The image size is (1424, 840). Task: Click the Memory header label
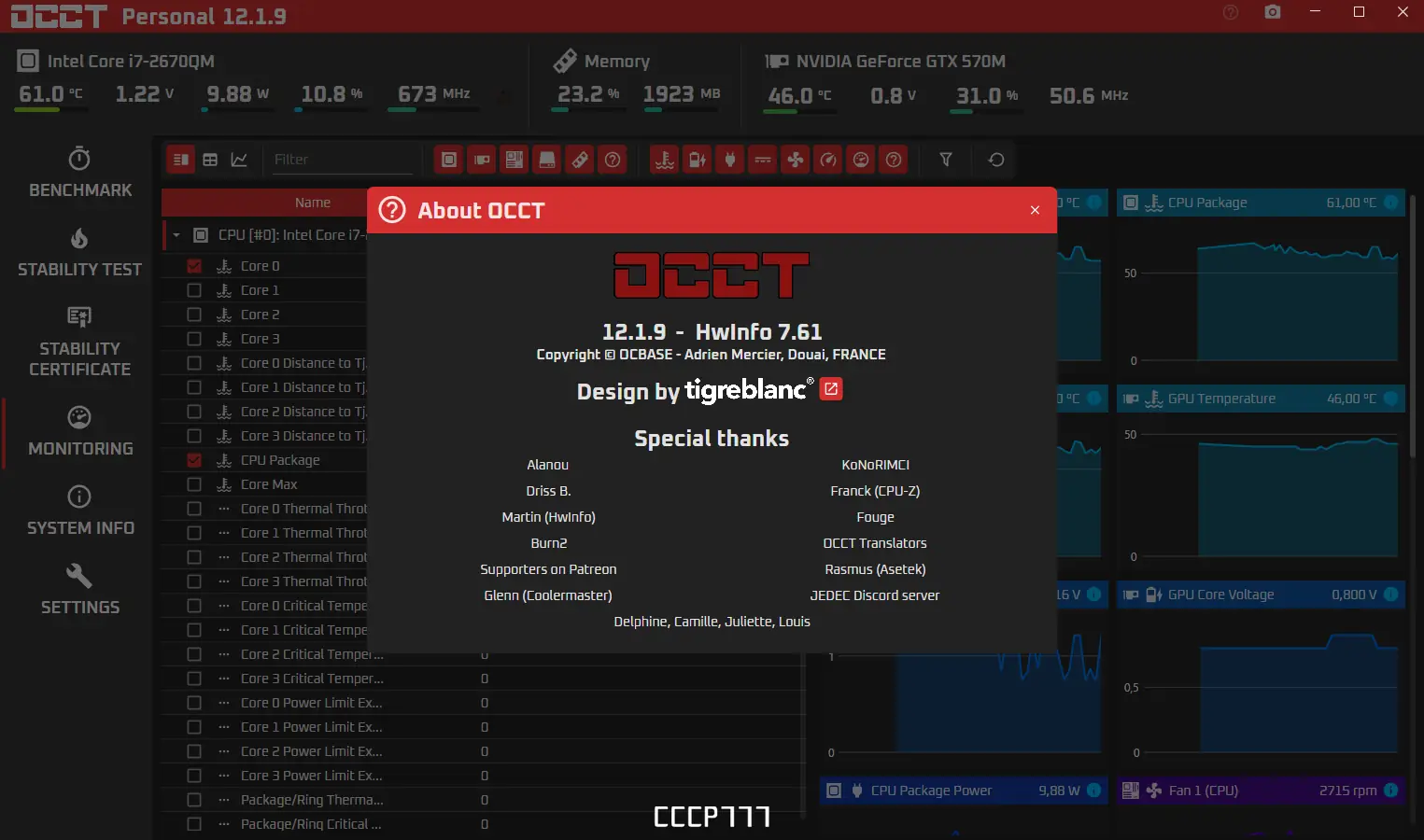point(617,62)
